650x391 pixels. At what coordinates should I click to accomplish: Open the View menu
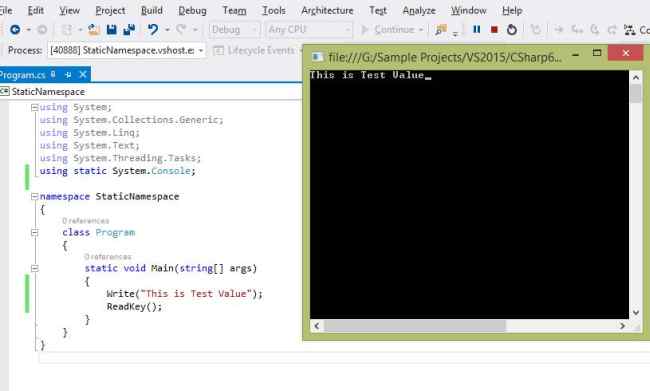tap(69, 10)
